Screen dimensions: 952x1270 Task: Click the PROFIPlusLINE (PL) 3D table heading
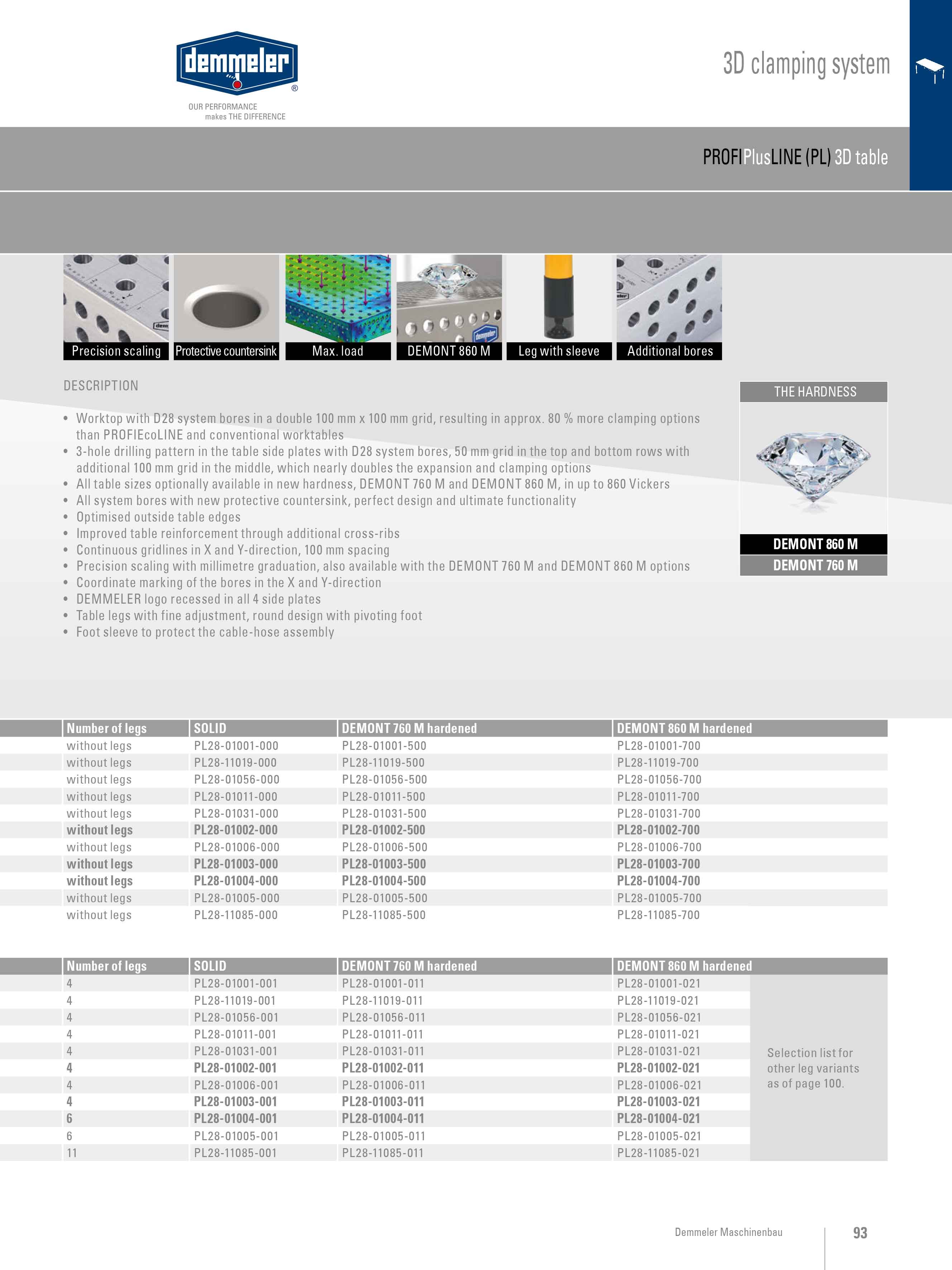click(795, 157)
